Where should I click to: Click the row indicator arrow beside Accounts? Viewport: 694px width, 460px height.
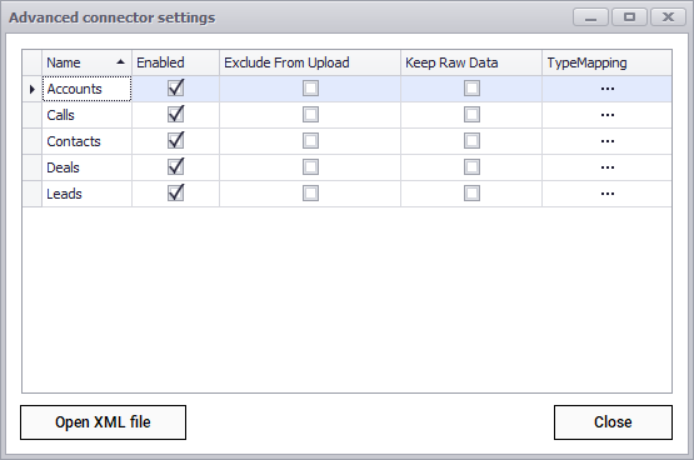(32, 89)
